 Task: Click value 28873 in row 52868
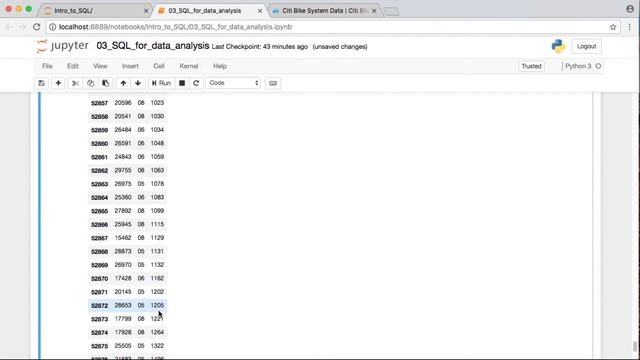point(123,251)
